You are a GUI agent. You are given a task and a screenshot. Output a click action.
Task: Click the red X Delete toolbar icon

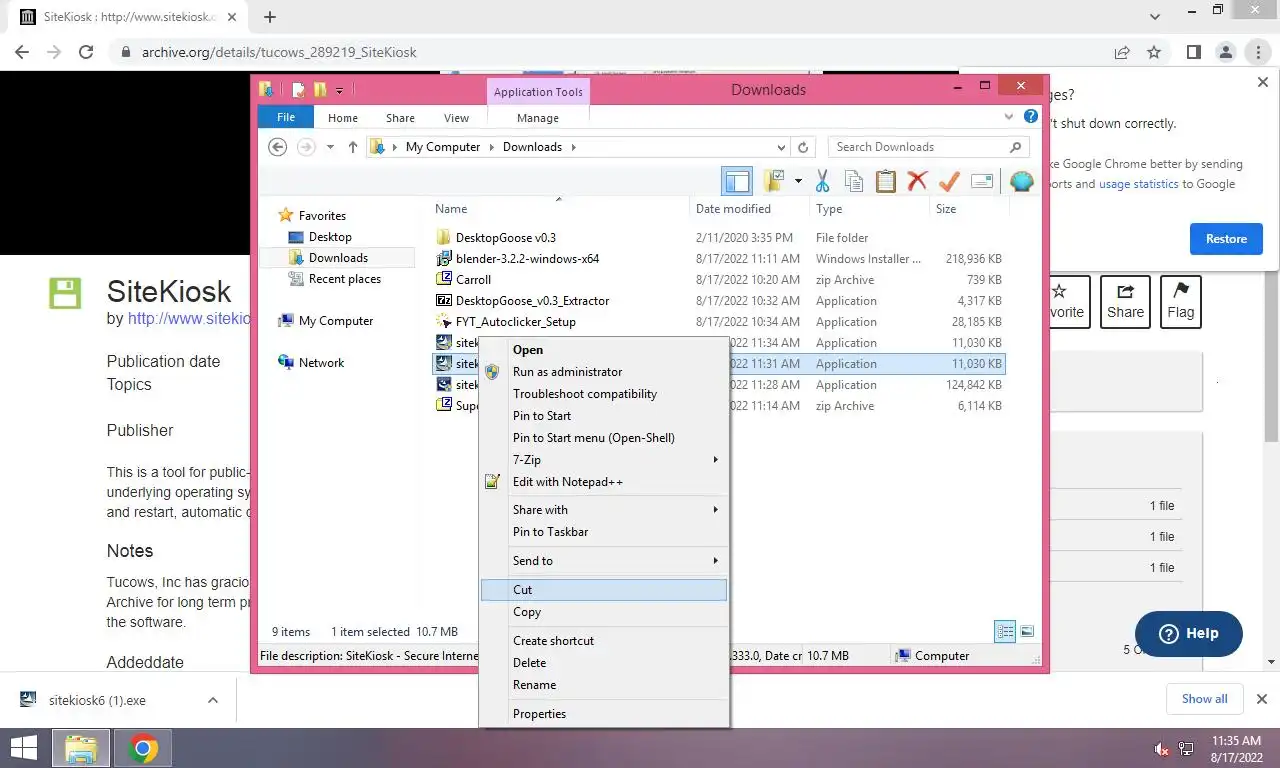coord(917,181)
